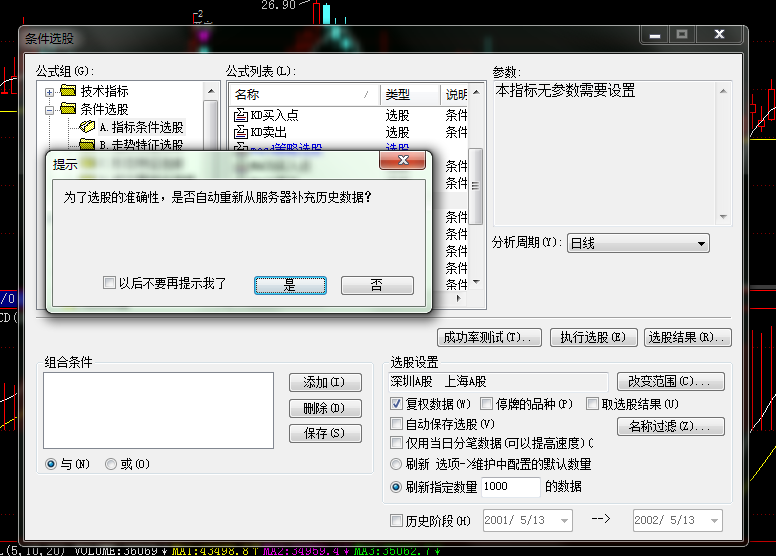The image size is (776, 556).
Task: Open 选股结果(R) results
Action: (x=687, y=338)
